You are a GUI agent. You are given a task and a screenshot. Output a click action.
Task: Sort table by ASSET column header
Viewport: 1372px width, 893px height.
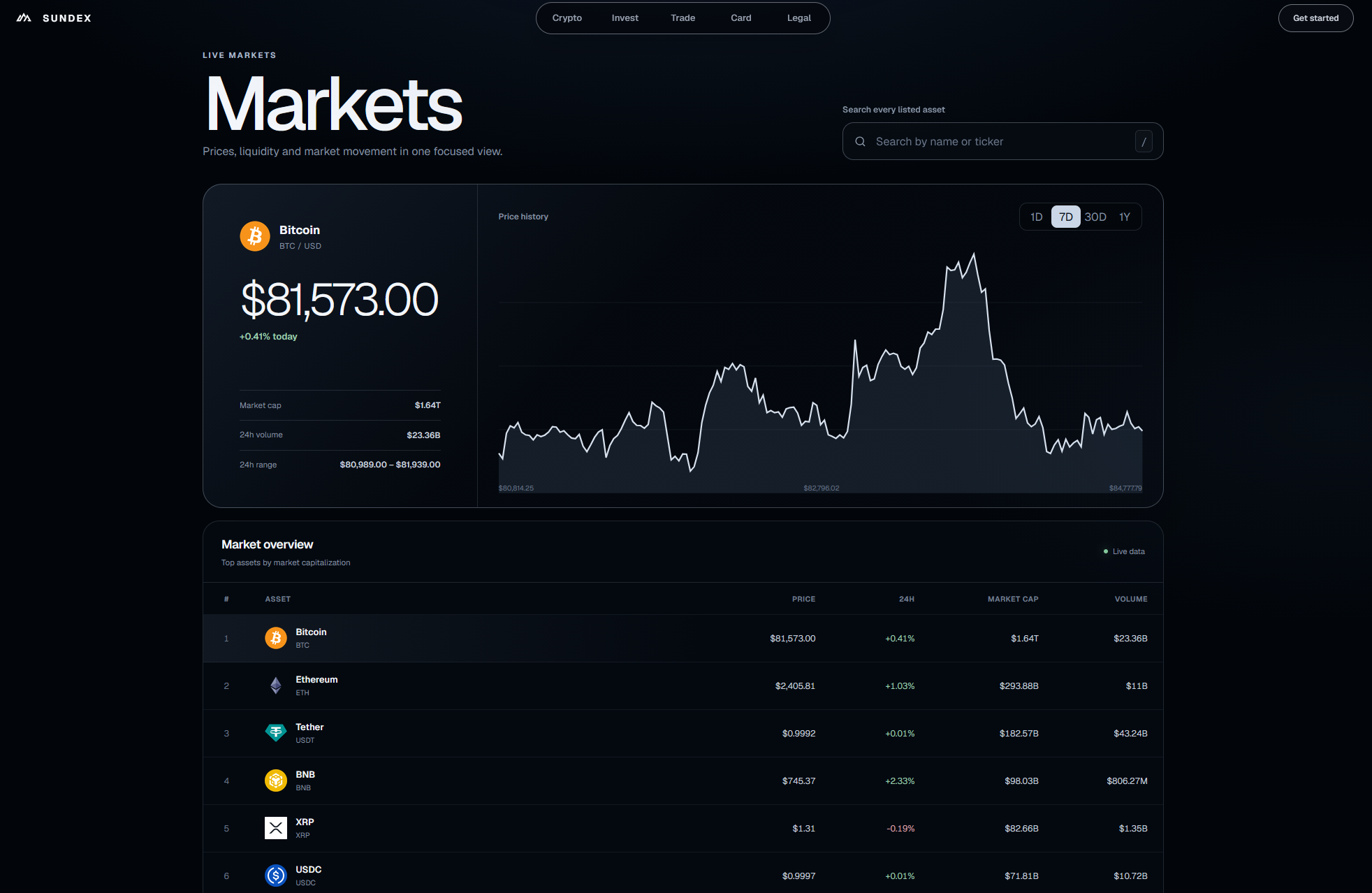pyautogui.click(x=277, y=599)
